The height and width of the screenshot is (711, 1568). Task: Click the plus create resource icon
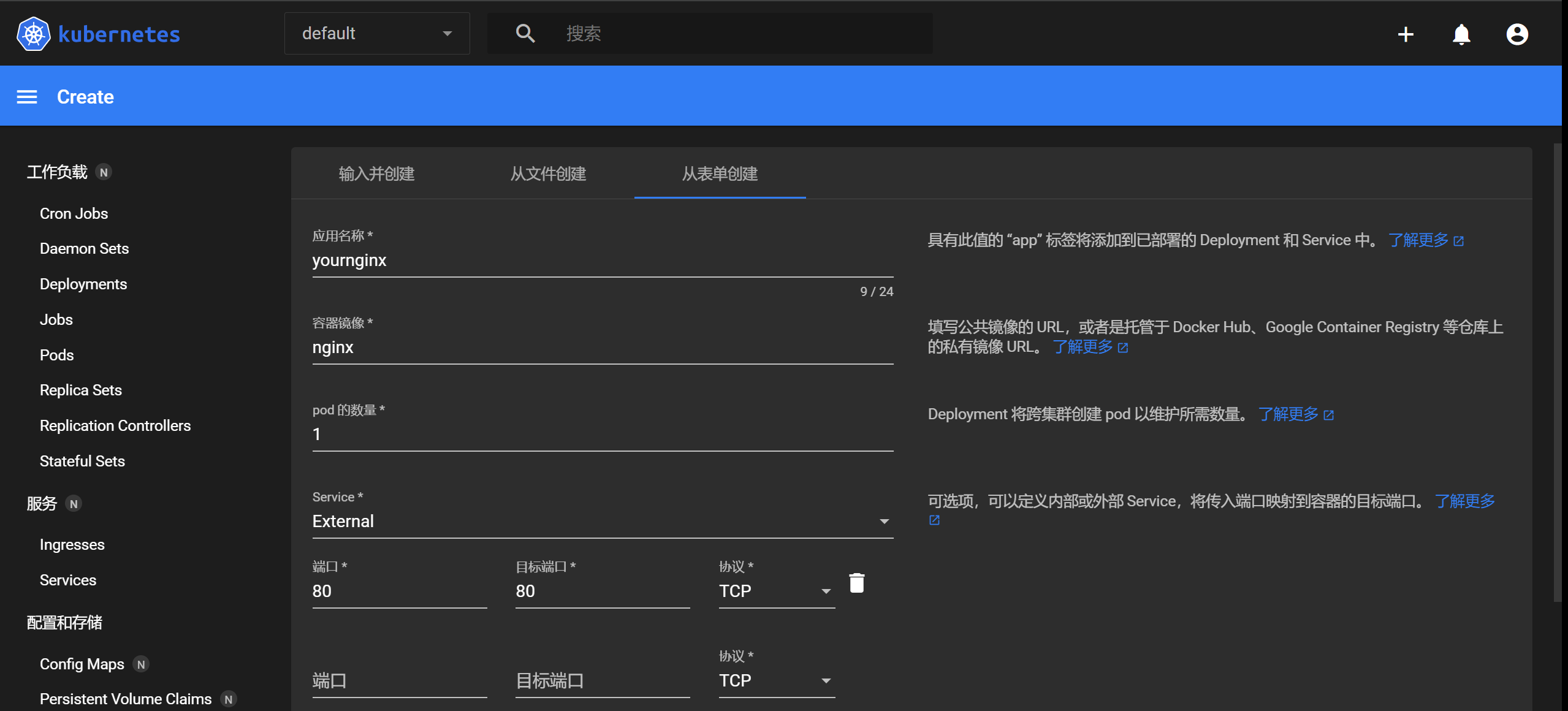coord(1406,34)
